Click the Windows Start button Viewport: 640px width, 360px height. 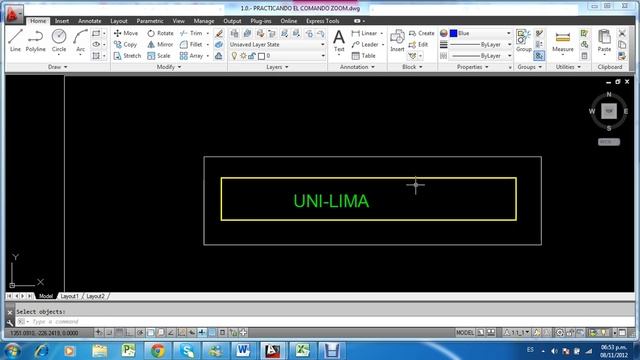click(11, 351)
